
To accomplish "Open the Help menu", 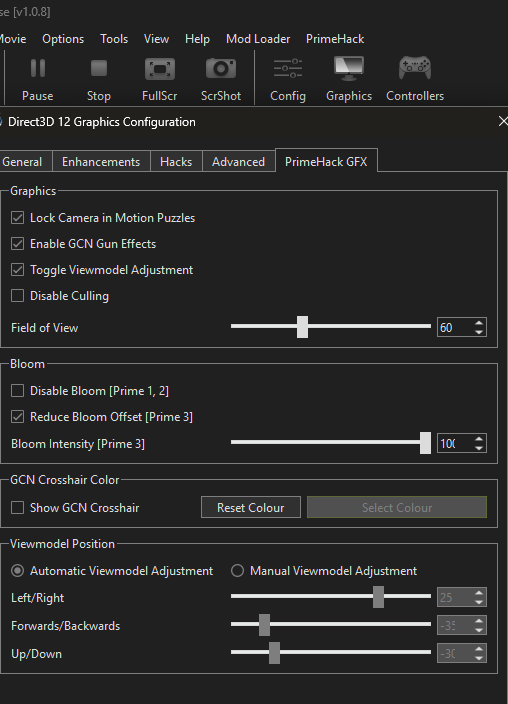I will click(x=197, y=39).
